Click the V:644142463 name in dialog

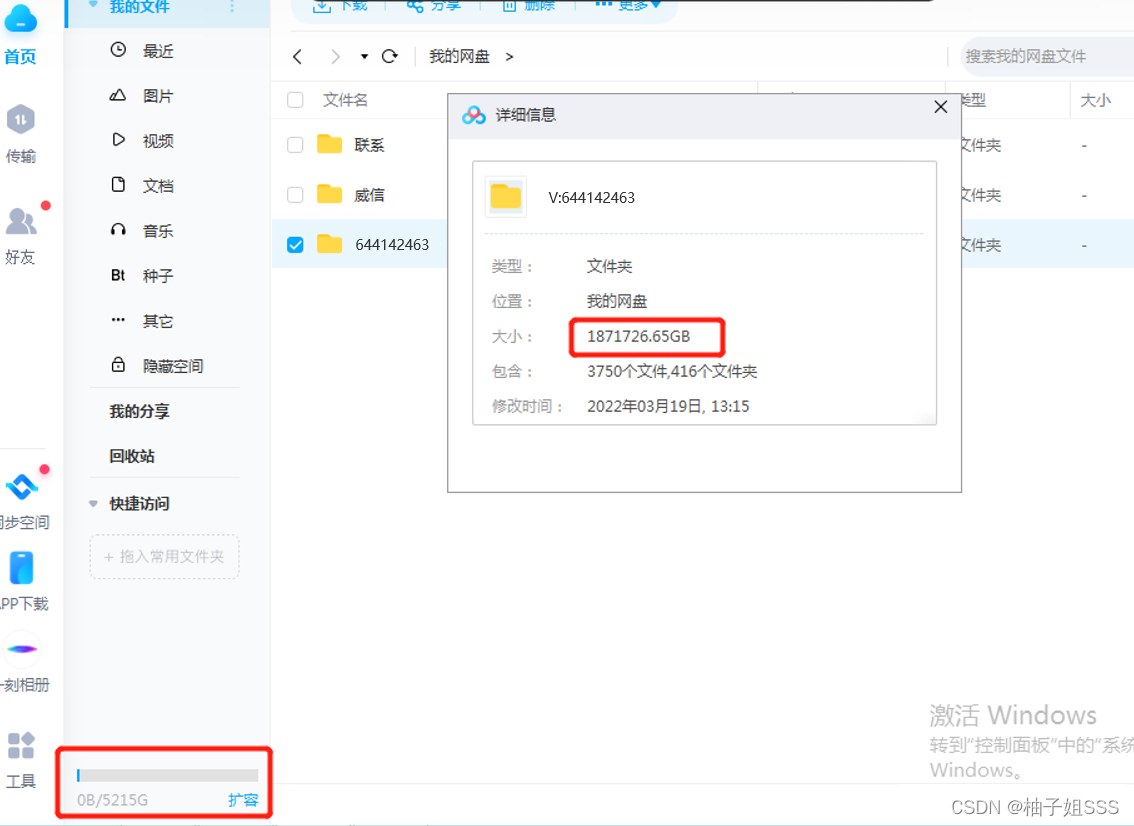coord(592,197)
